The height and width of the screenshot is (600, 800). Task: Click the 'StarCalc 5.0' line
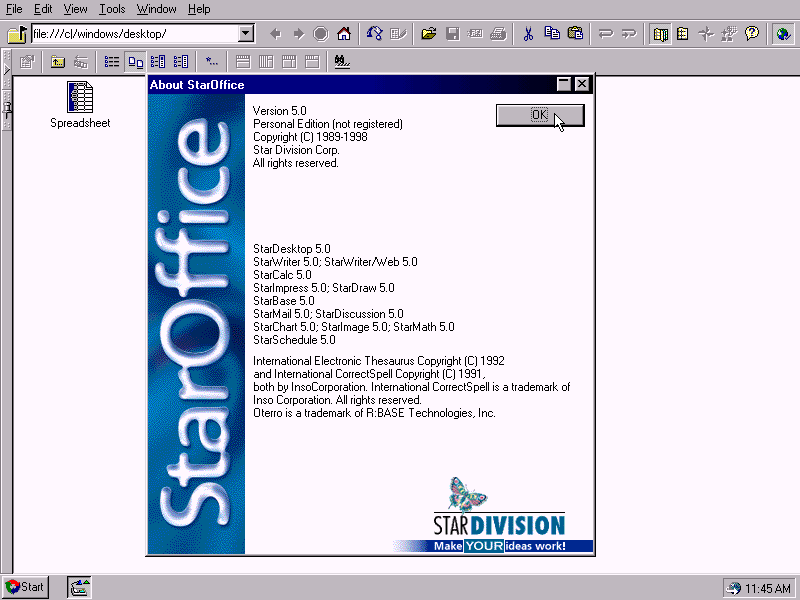click(282, 275)
